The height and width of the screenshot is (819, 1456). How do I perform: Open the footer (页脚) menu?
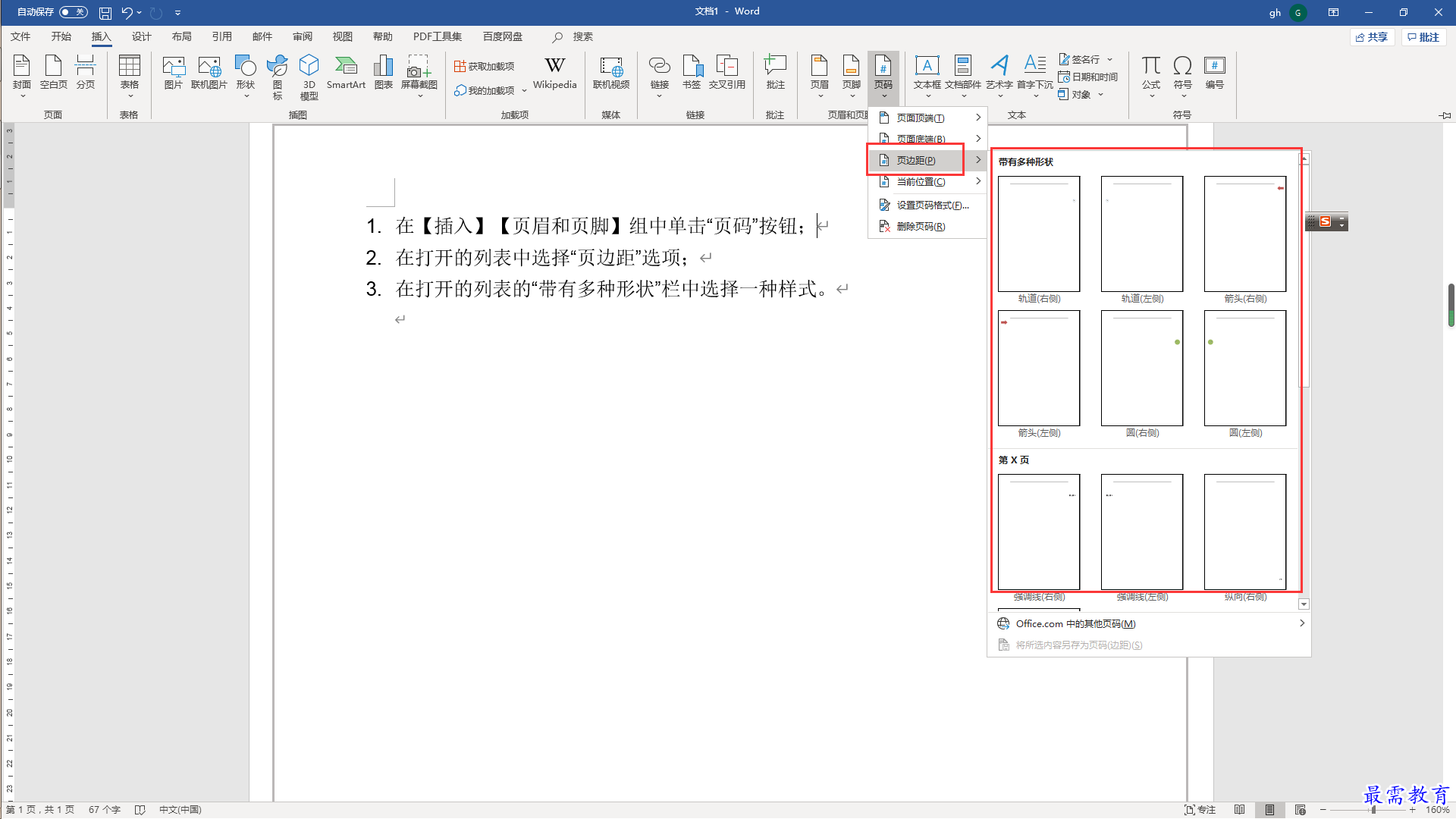pyautogui.click(x=852, y=76)
